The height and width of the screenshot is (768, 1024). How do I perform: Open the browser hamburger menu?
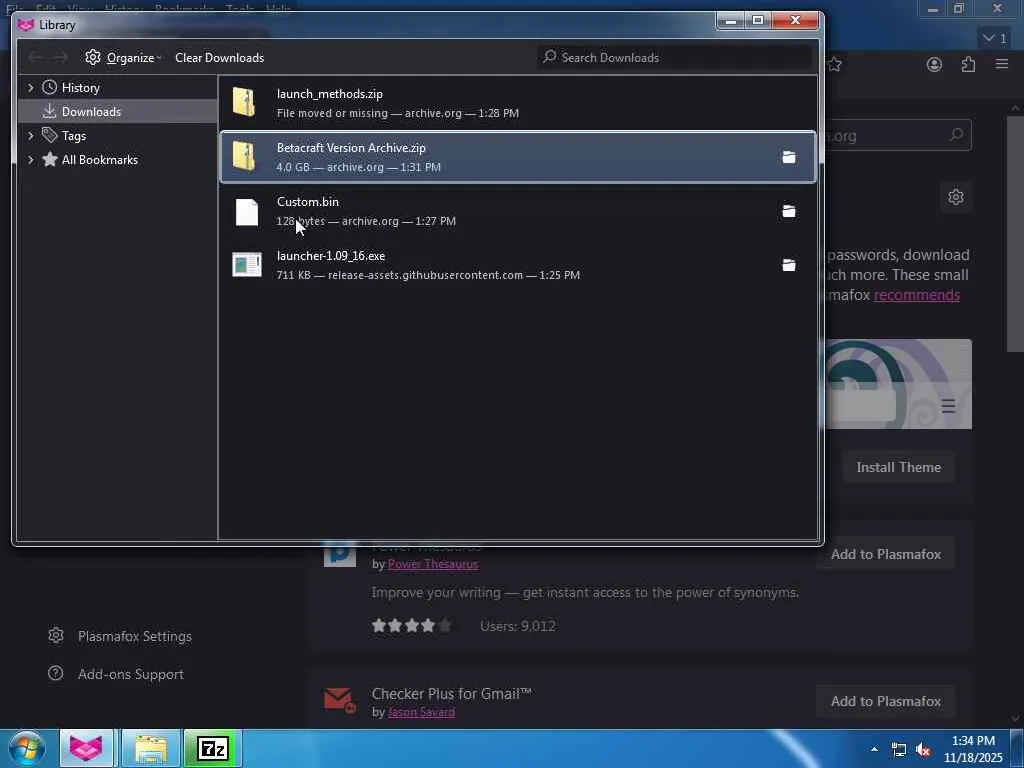click(x=1002, y=64)
